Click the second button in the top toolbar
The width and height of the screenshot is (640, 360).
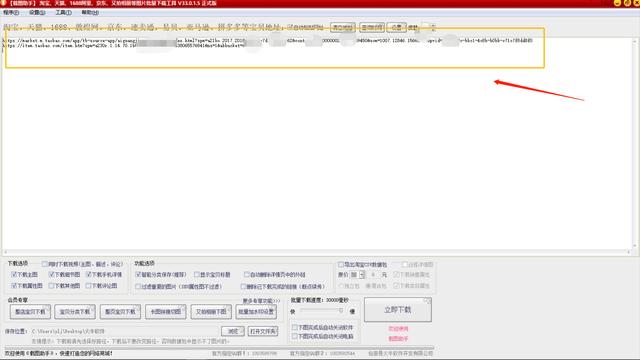[x=372, y=27]
